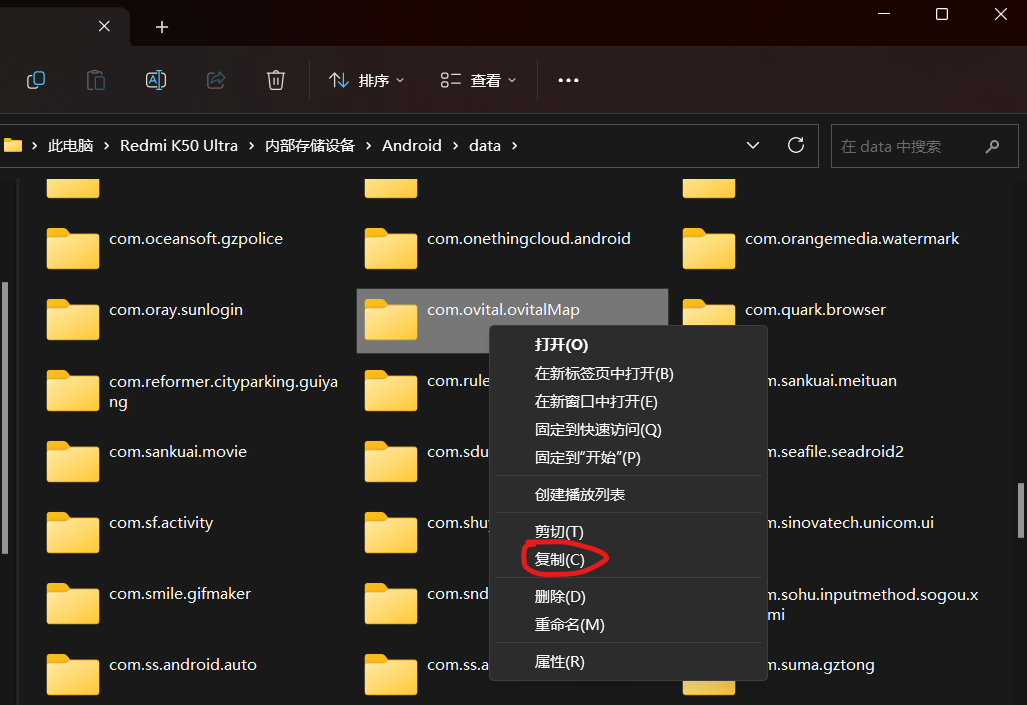
Task: Click the share icon in toolbar
Action: 216,80
